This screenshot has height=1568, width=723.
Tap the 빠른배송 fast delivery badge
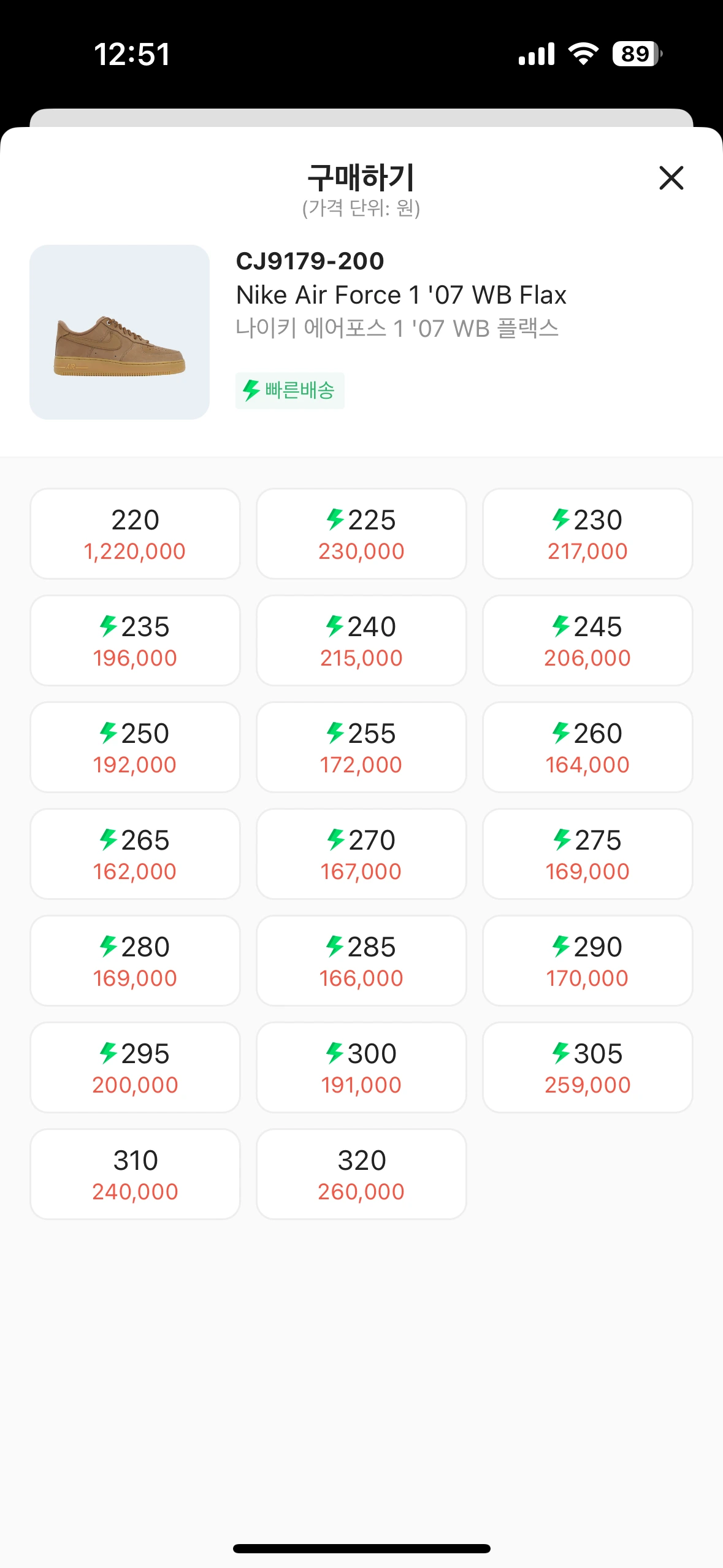point(289,390)
